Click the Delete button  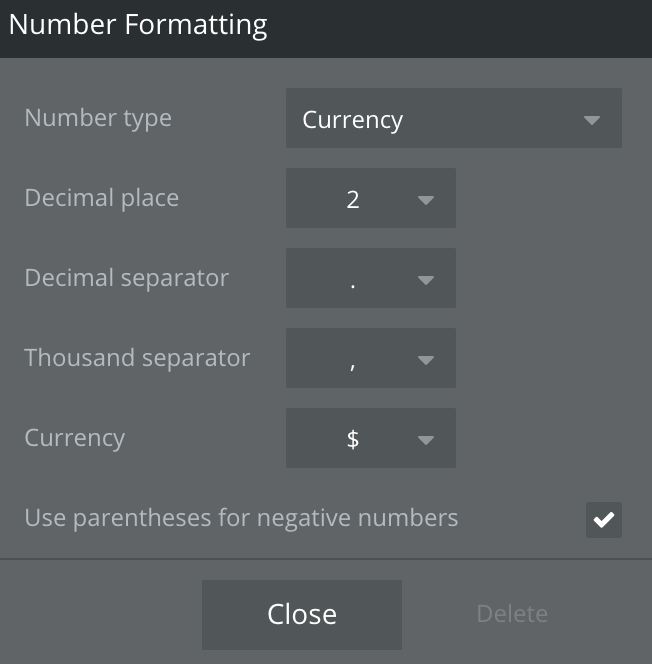click(512, 614)
